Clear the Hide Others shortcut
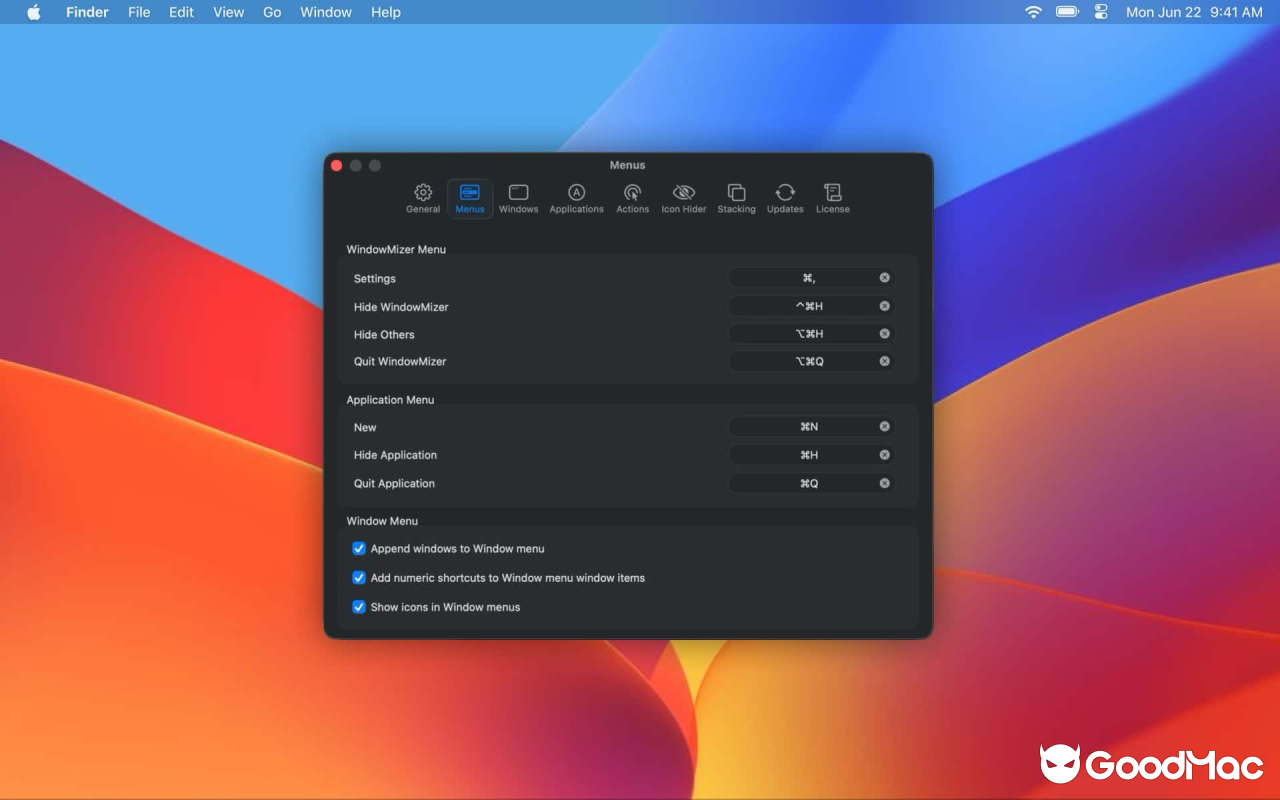The width and height of the screenshot is (1280, 800). [x=884, y=334]
